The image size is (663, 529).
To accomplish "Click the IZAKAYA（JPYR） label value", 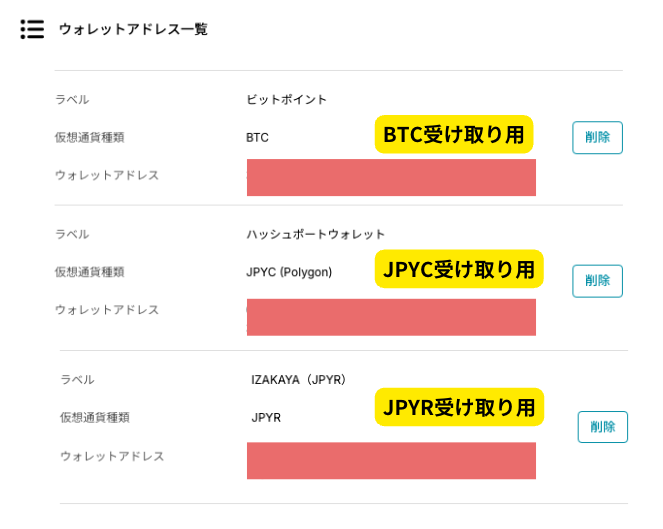I will 299,380.
